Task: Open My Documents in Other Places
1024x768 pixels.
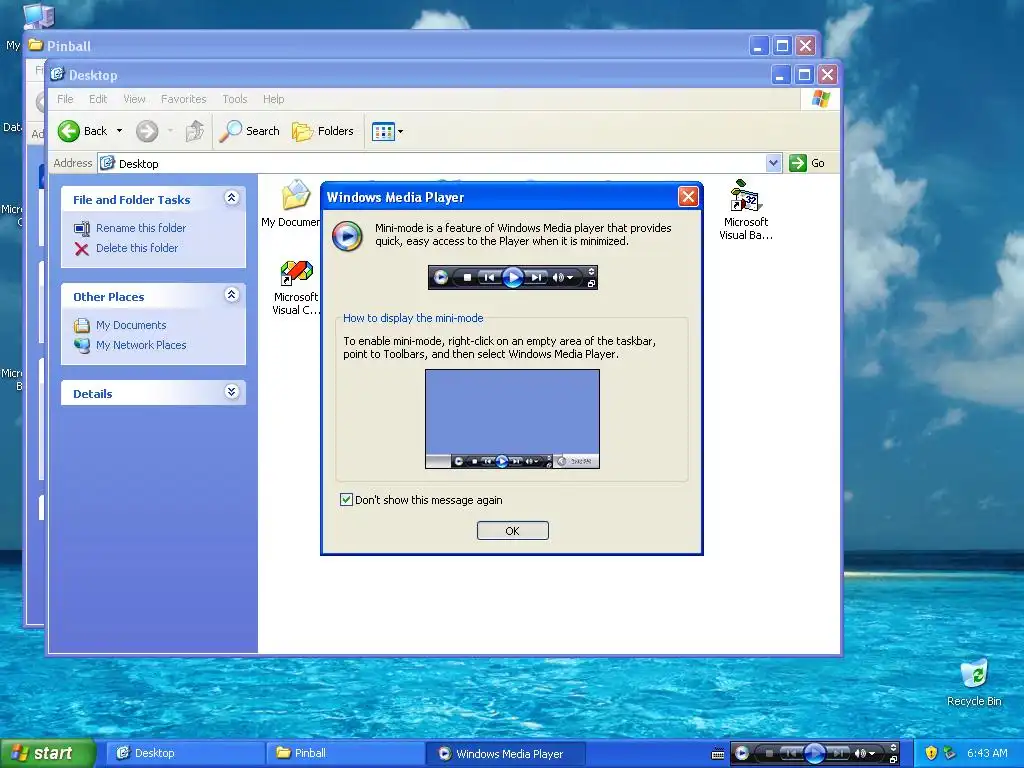Action: point(131,325)
